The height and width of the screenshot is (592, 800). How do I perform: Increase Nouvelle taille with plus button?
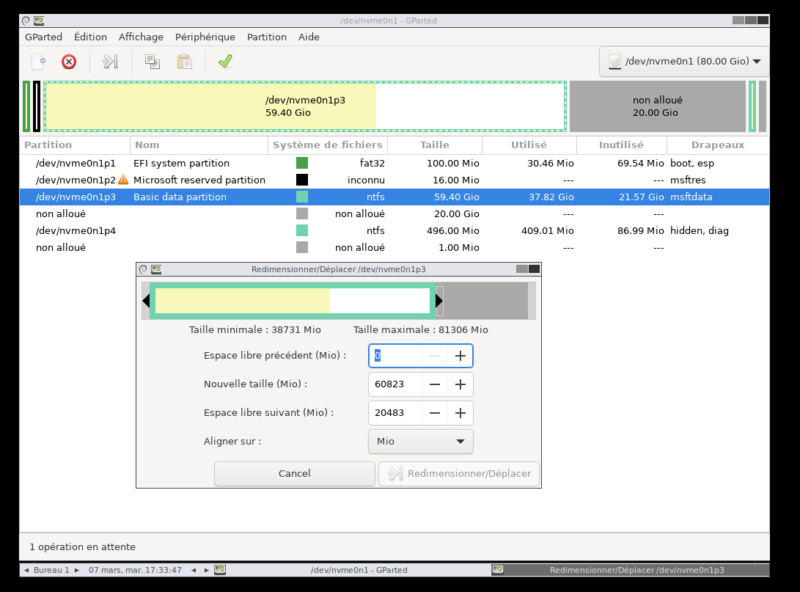click(460, 384)
